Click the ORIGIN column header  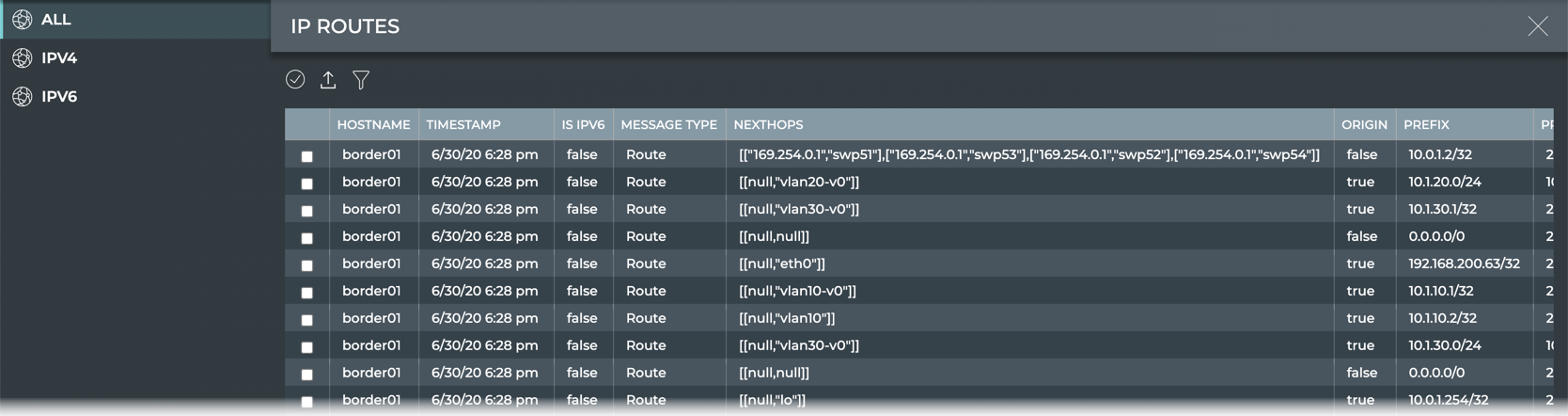click(1364, 125)
